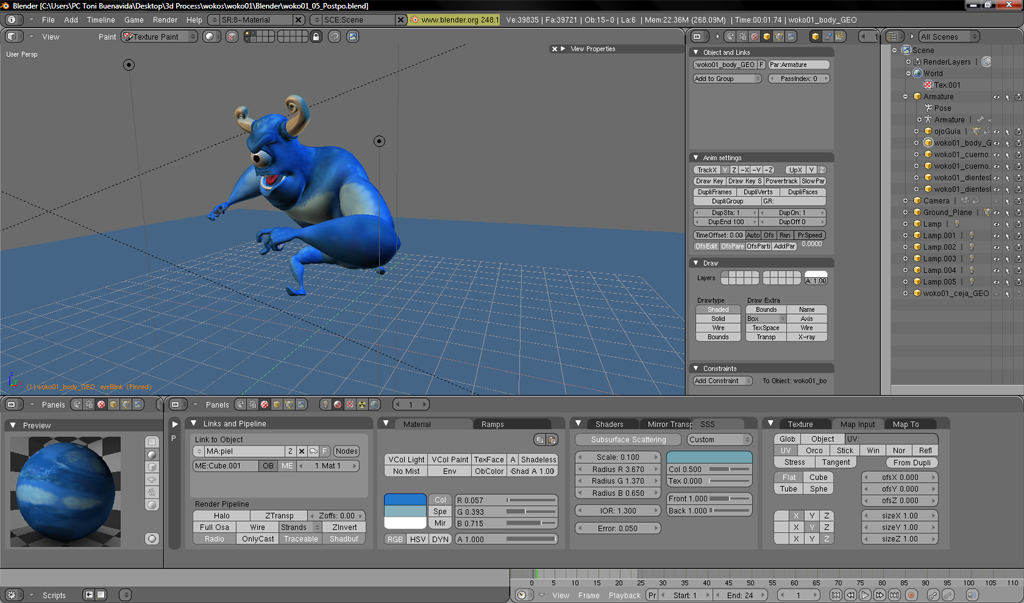
Task: Click the lock icon in 3D view header
Action: coord(316,37)
